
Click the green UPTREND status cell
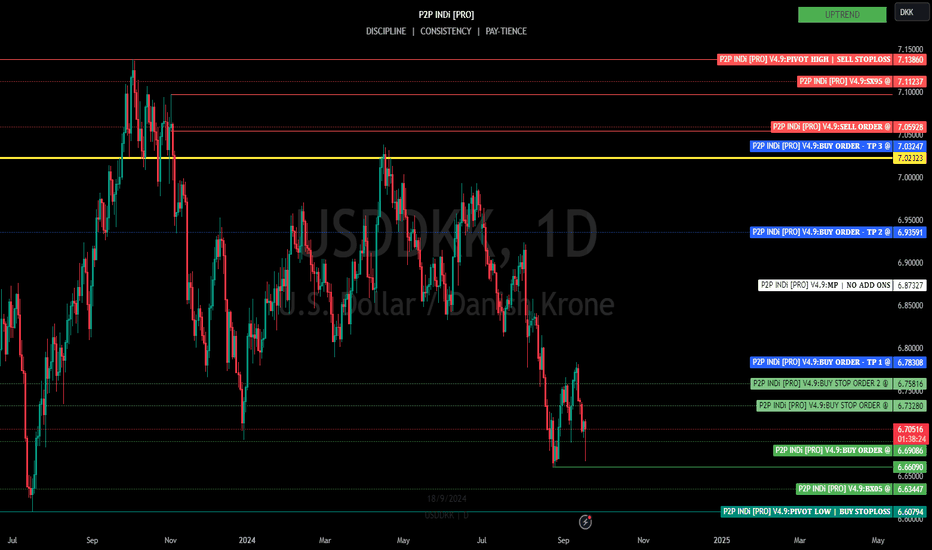click(842, 14)
